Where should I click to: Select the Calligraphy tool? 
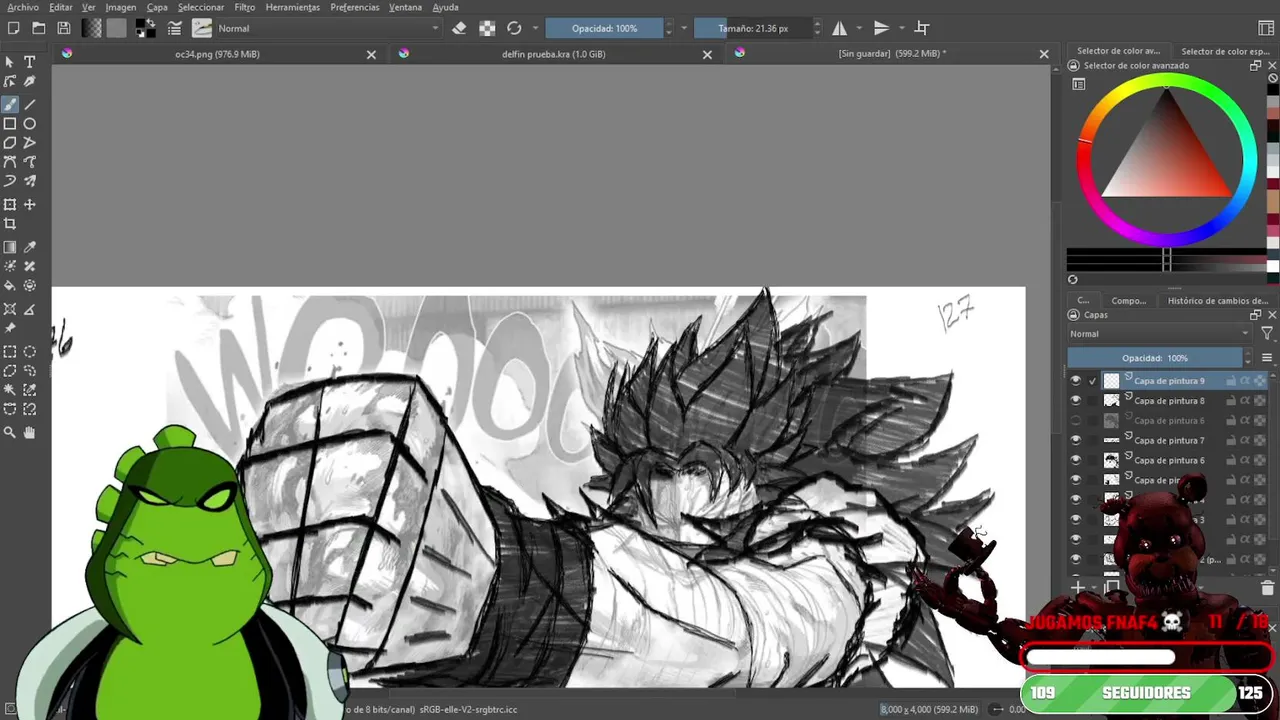click(30, 81)
